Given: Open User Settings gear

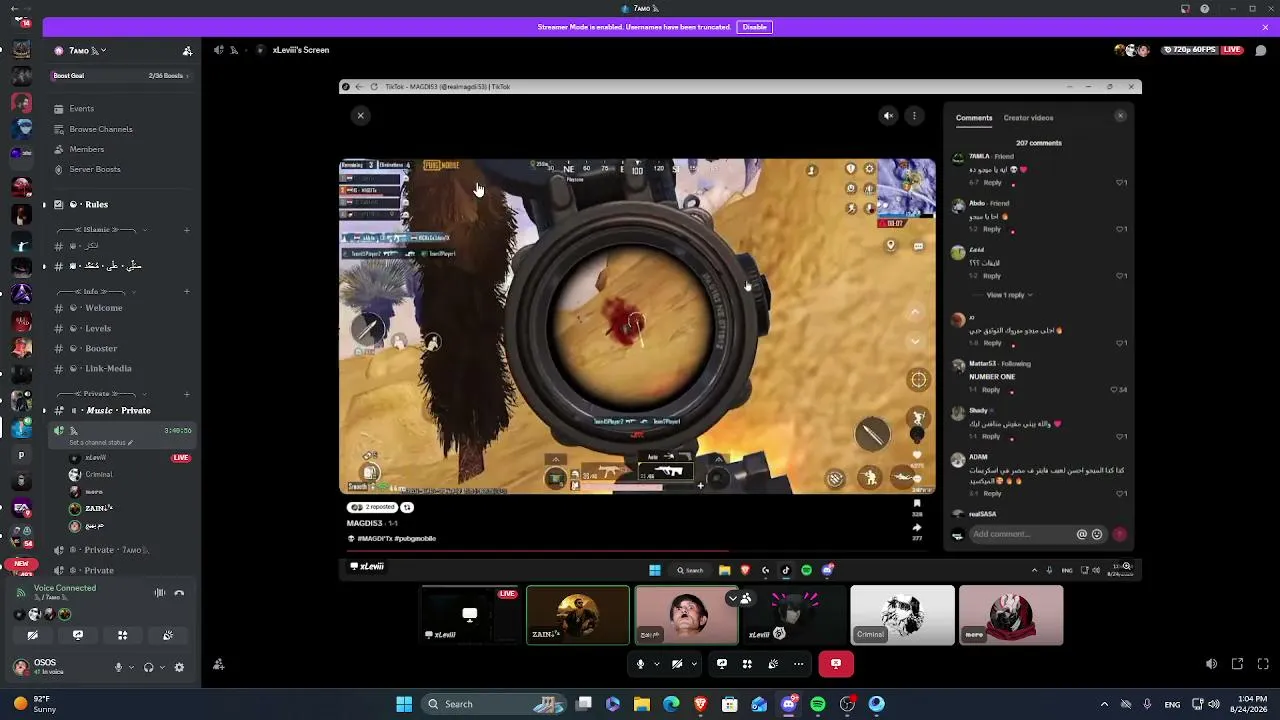Looking at the screenshot, I should (179, 667).
